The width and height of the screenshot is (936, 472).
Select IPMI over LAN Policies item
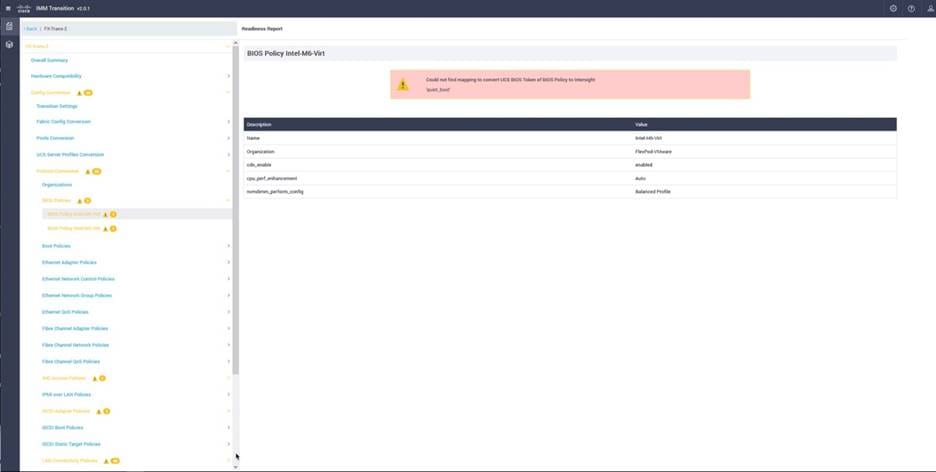[66, 394]
